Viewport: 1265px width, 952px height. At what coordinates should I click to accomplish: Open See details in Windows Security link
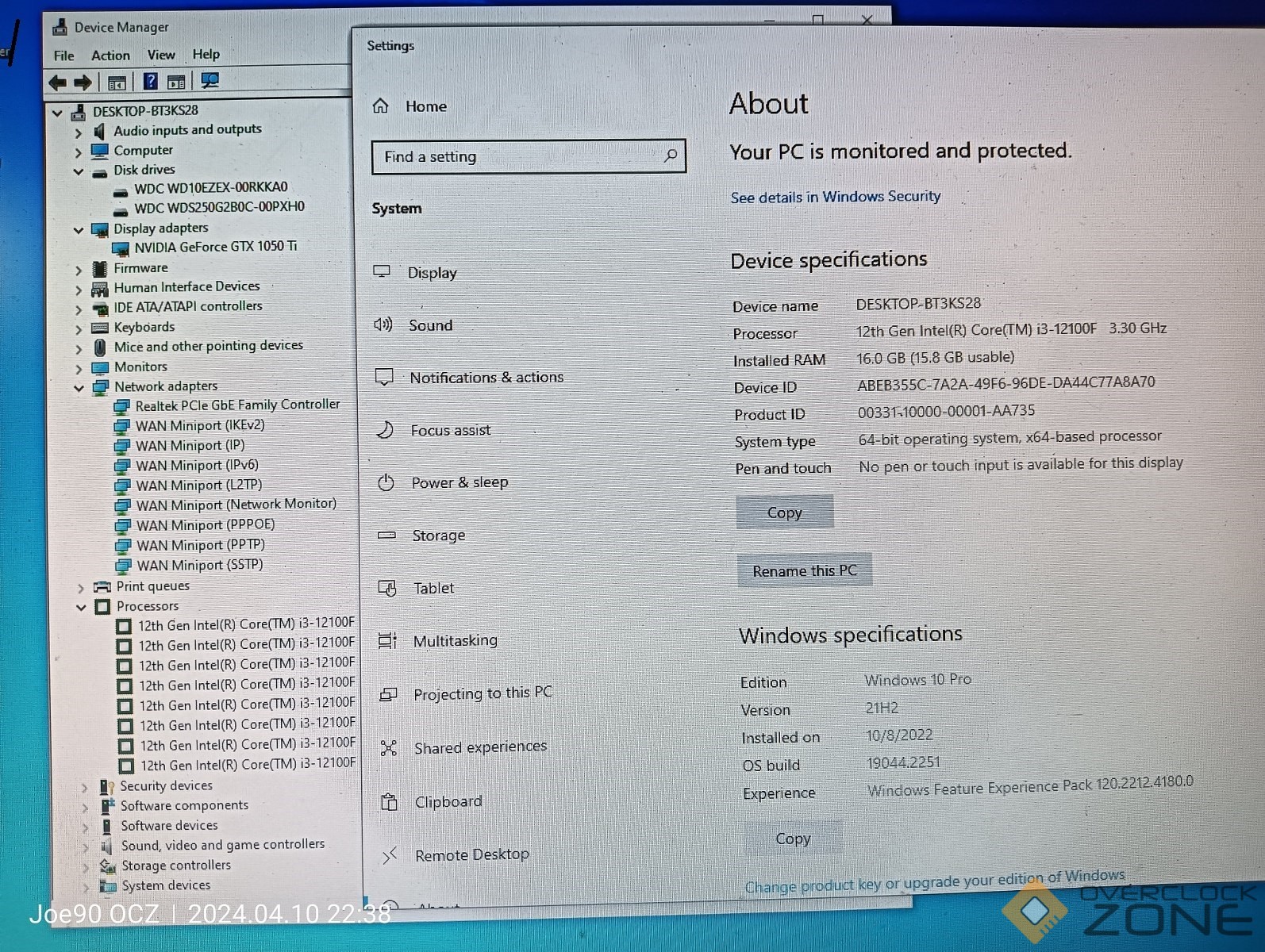coord(836,197)
